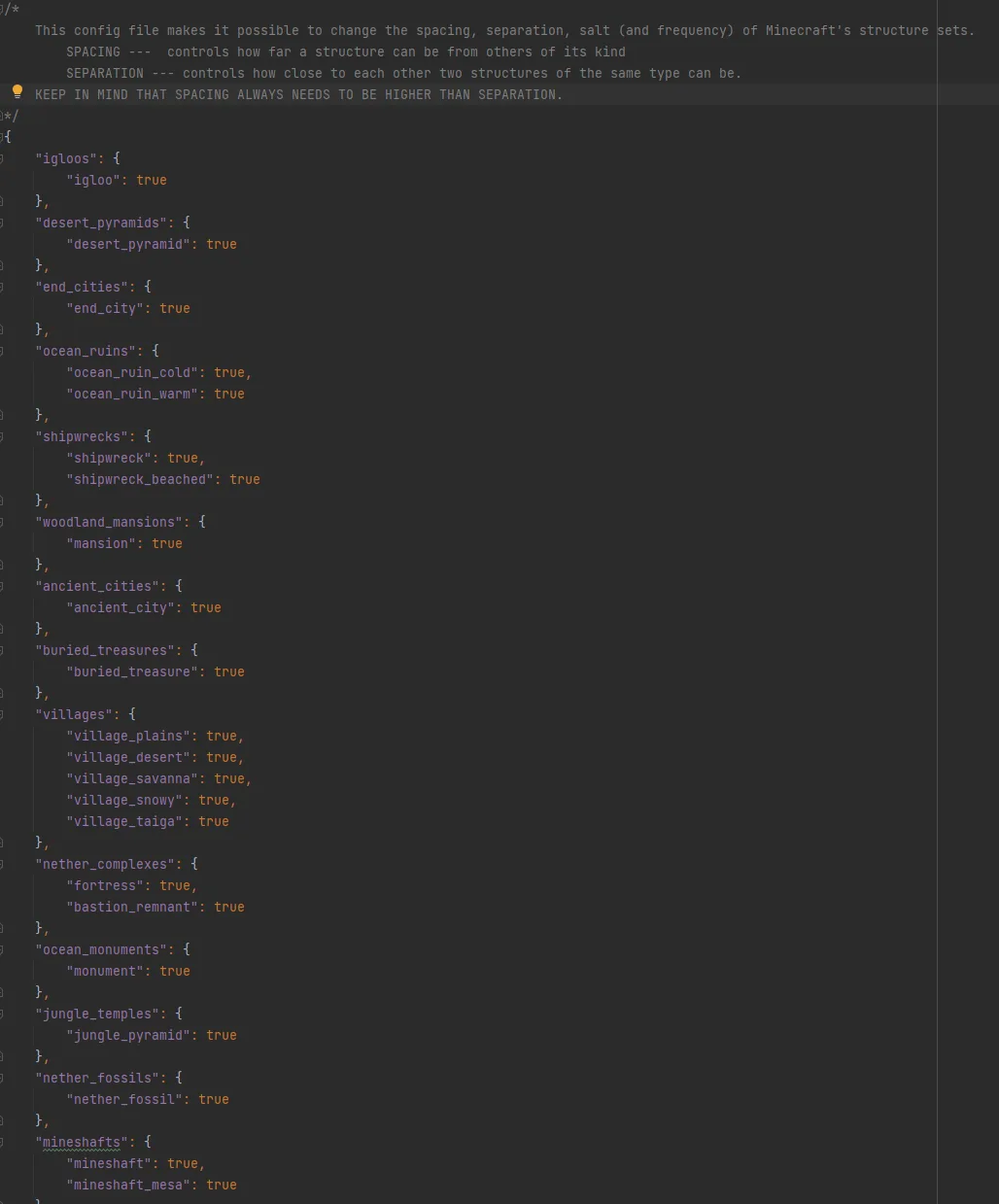Click the true value of "jungle_pyramid"
Viewport: 999px width, 1204px height.
coord(221,1035)
